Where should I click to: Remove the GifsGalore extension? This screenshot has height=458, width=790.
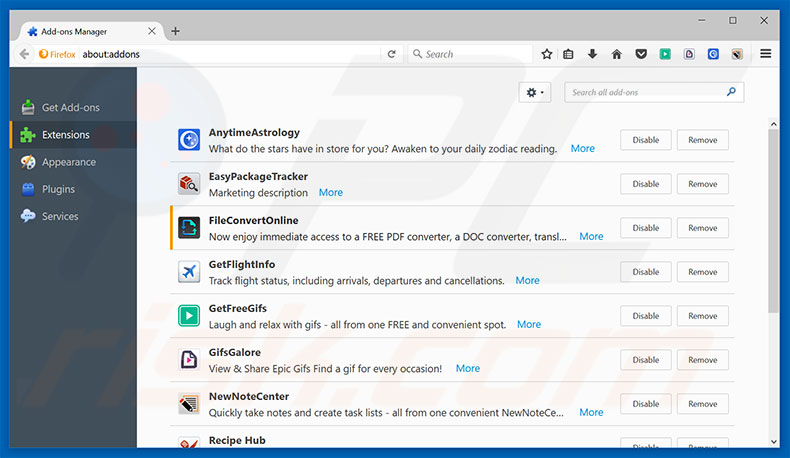(702, 360)
